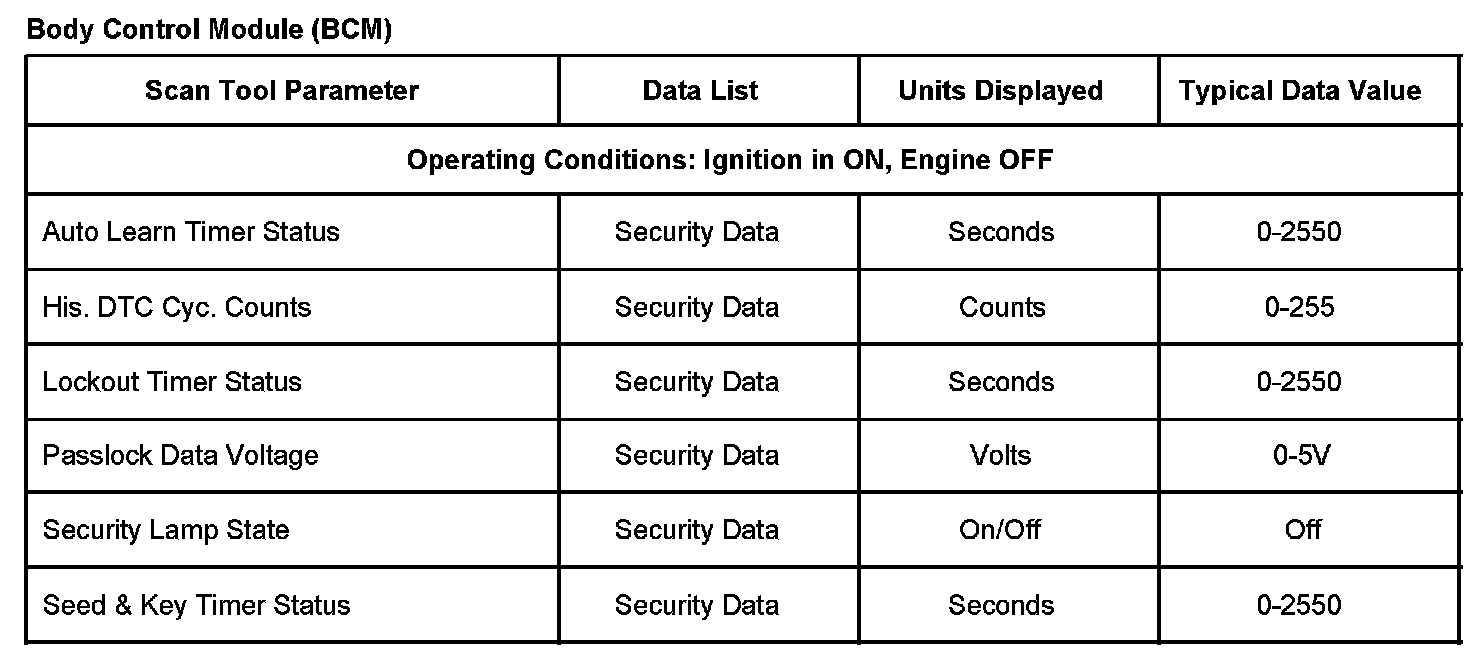Select the His. DTC Cyc. Counts parameter
This screenshot has height=656, width=1472.
coord(177,307)
